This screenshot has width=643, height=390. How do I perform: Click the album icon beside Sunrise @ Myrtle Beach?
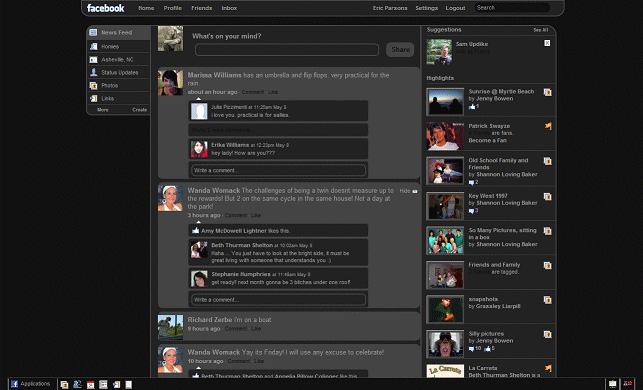click(547, 92)
